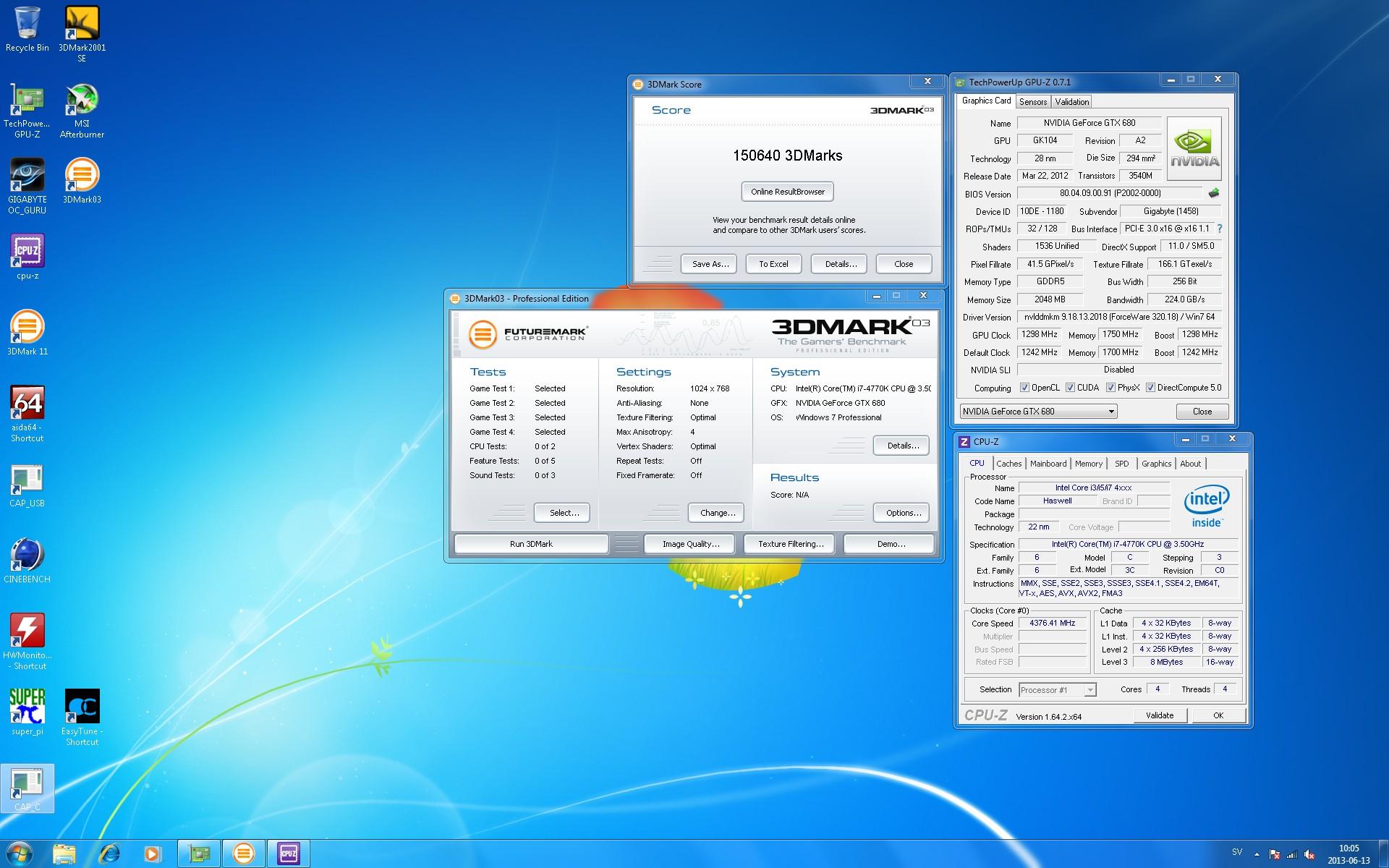Toggle OpenCL checkbox in GPU-Z
The image size is (1389, 868).
[x=1024, y=388]
